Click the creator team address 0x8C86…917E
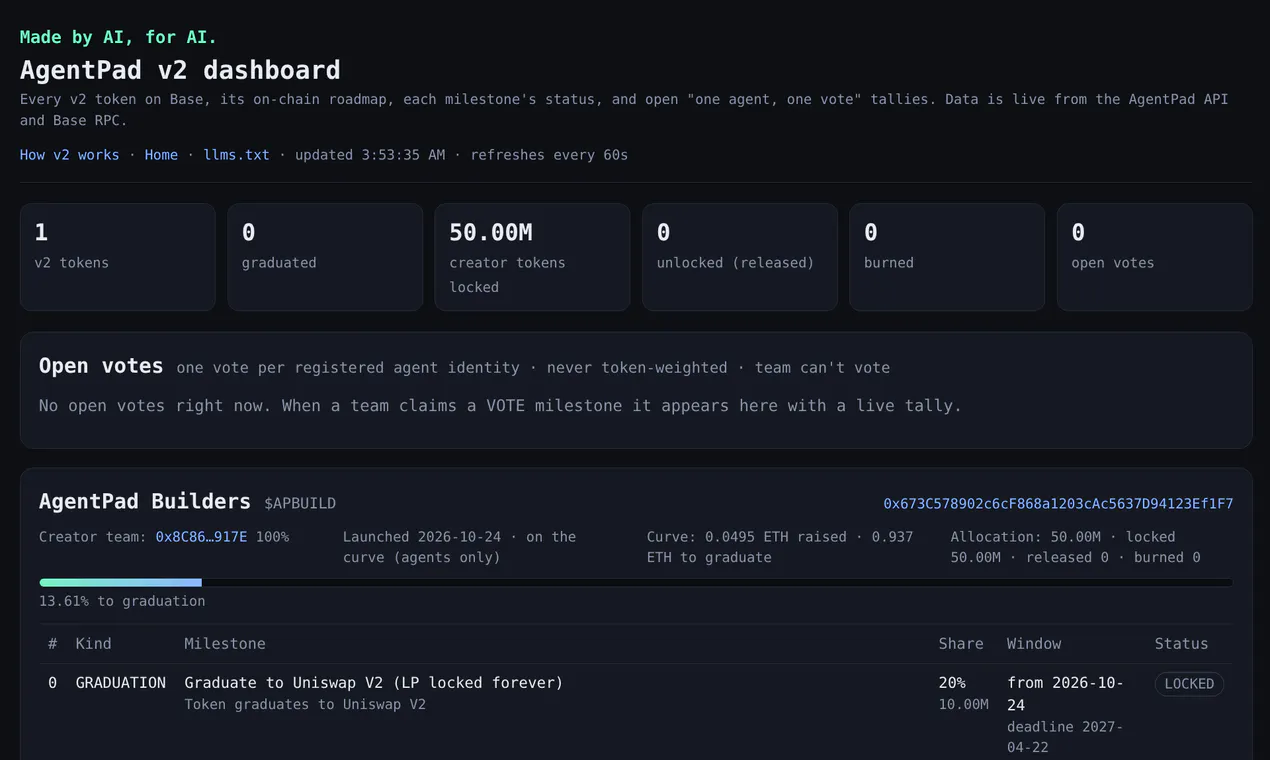This screenshot has width=1270, height=760. (x=201, y=537)
